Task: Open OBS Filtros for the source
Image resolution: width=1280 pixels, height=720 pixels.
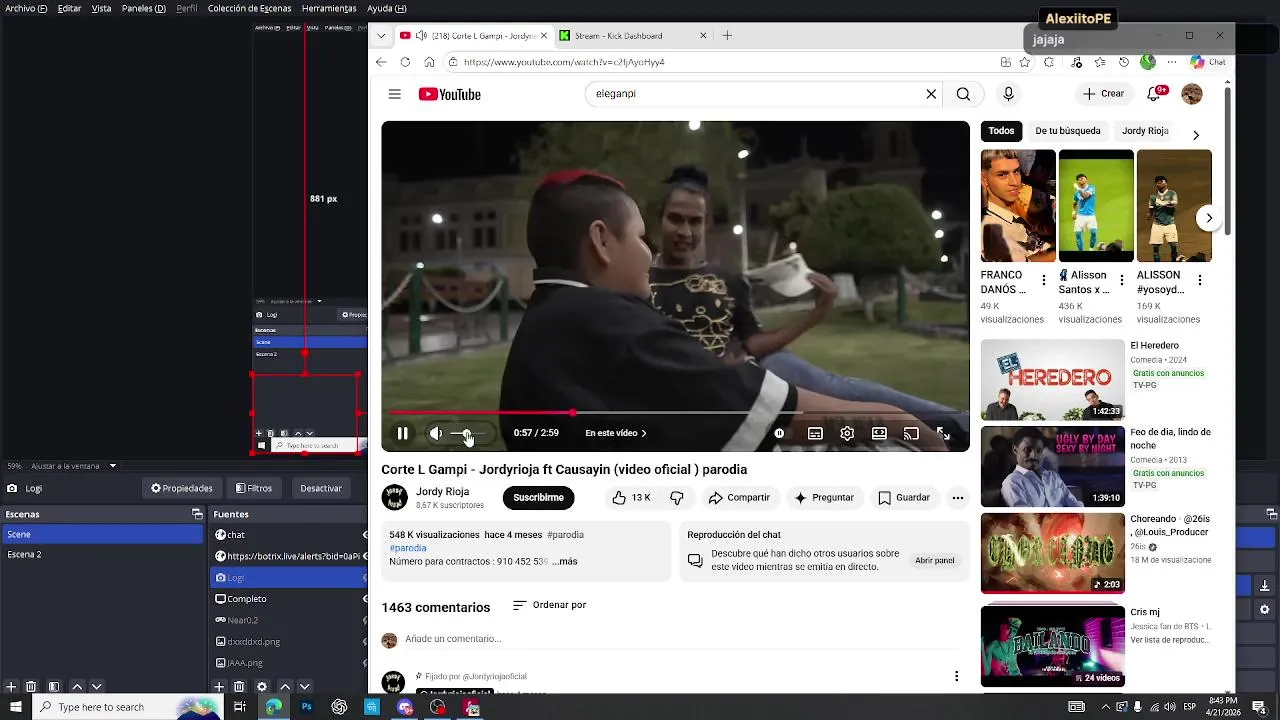Action: point(254,488)
